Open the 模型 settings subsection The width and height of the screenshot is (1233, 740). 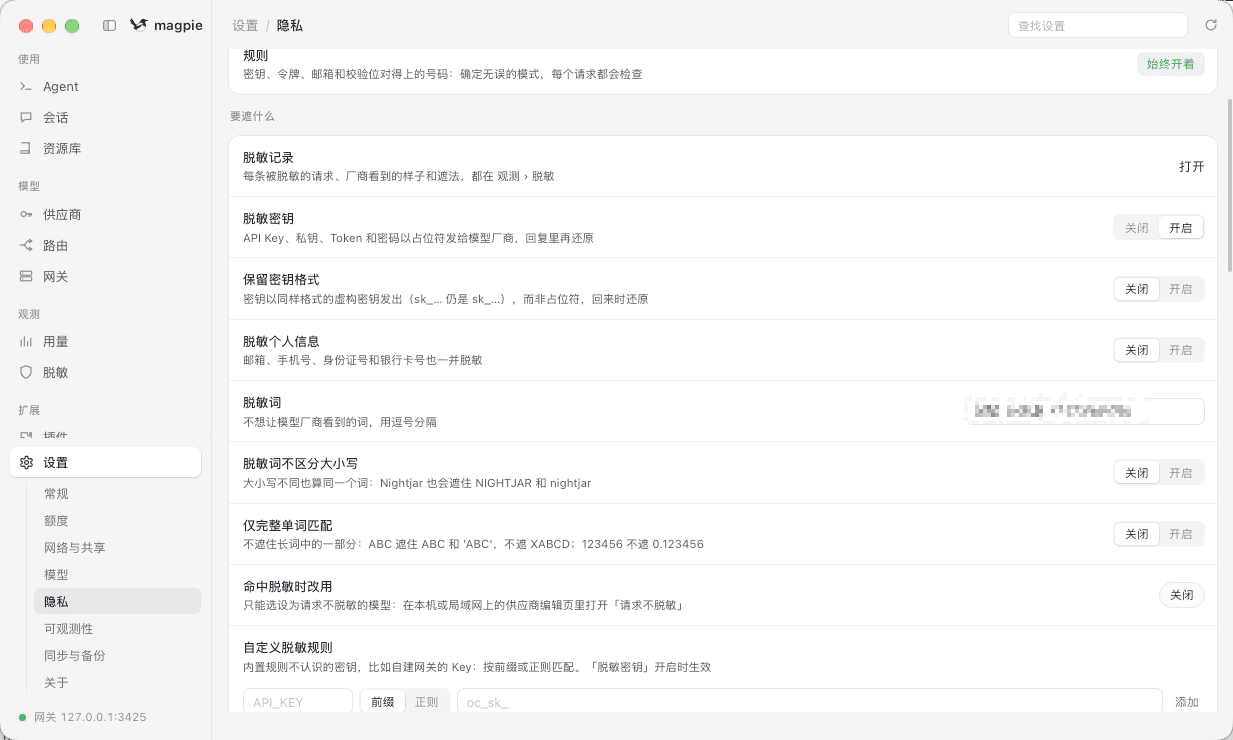pos(117,575)
